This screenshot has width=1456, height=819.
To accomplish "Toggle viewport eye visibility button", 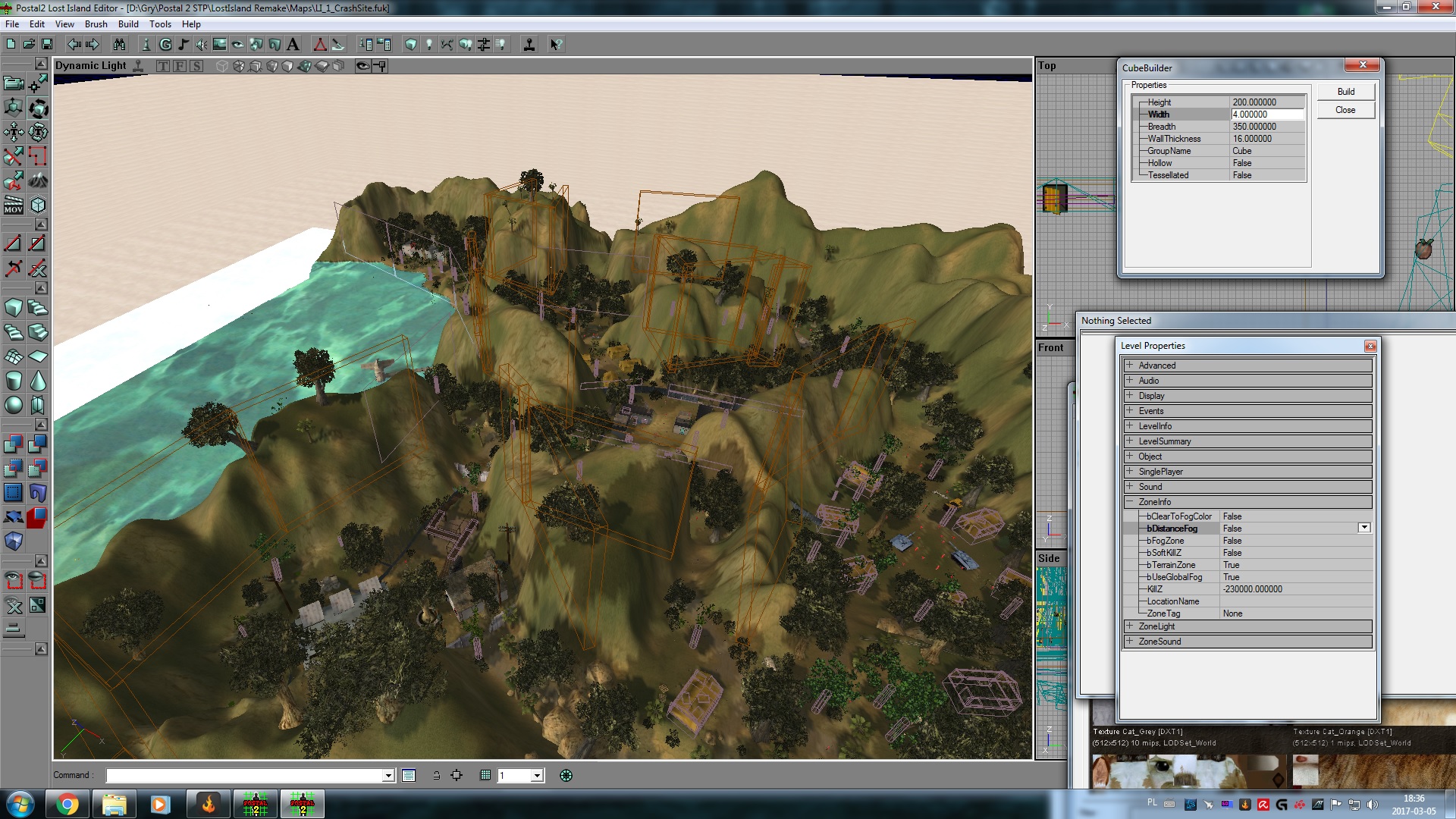I will pos(362,66).
